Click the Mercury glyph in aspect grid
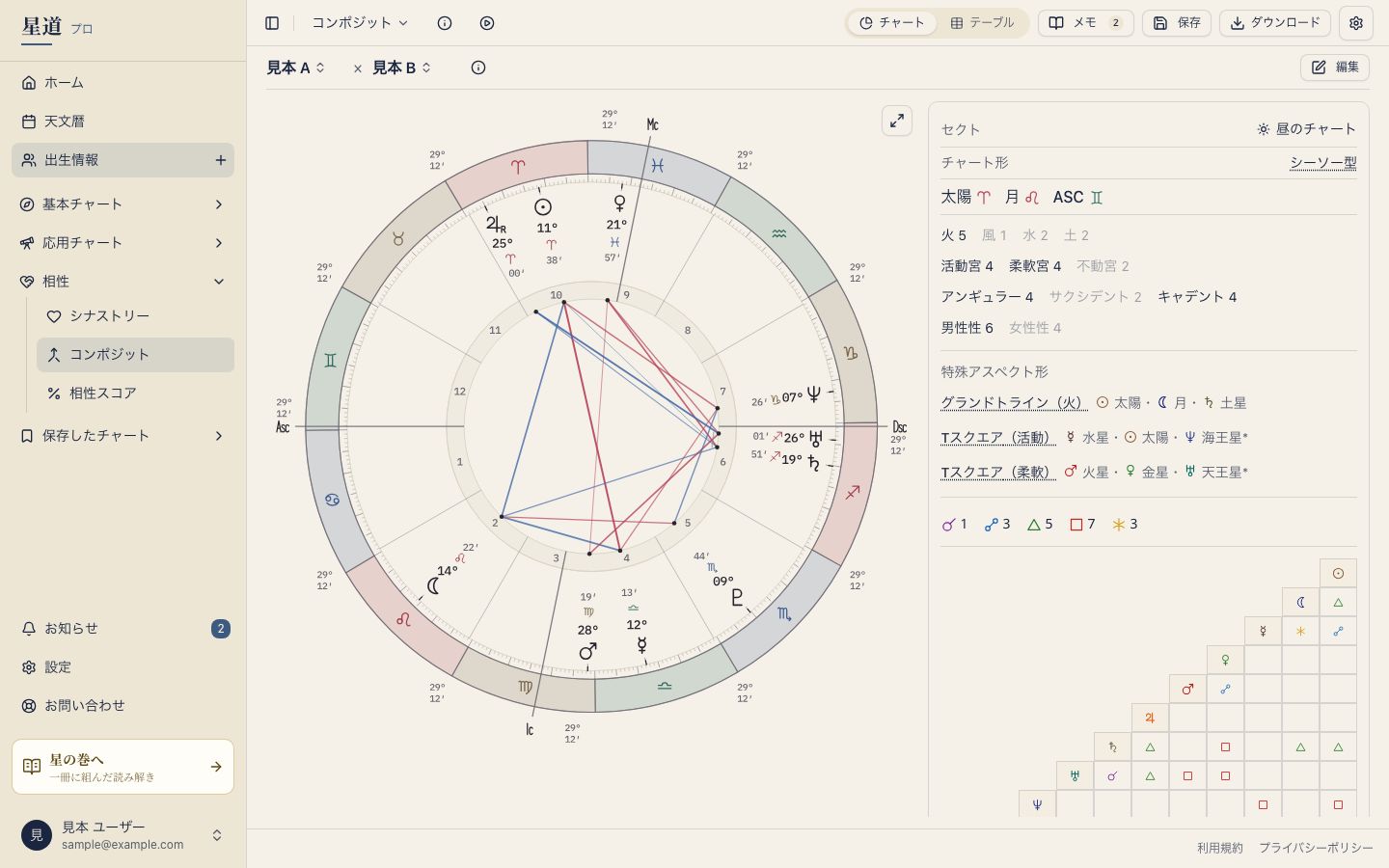The height and width of the screenshot is (868, 1389). (1263, 631)
